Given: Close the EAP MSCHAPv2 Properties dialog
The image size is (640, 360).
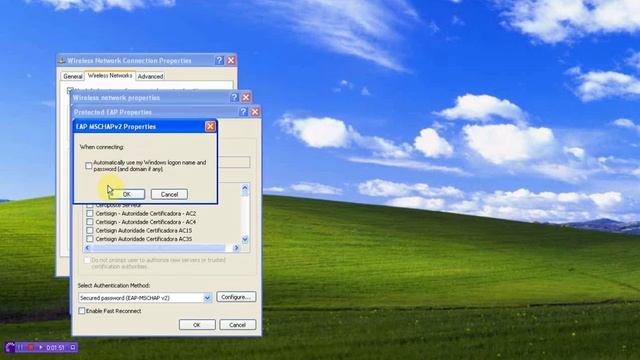Looking at the screenshot, I should pyautogui.click(x=210, y=127).
